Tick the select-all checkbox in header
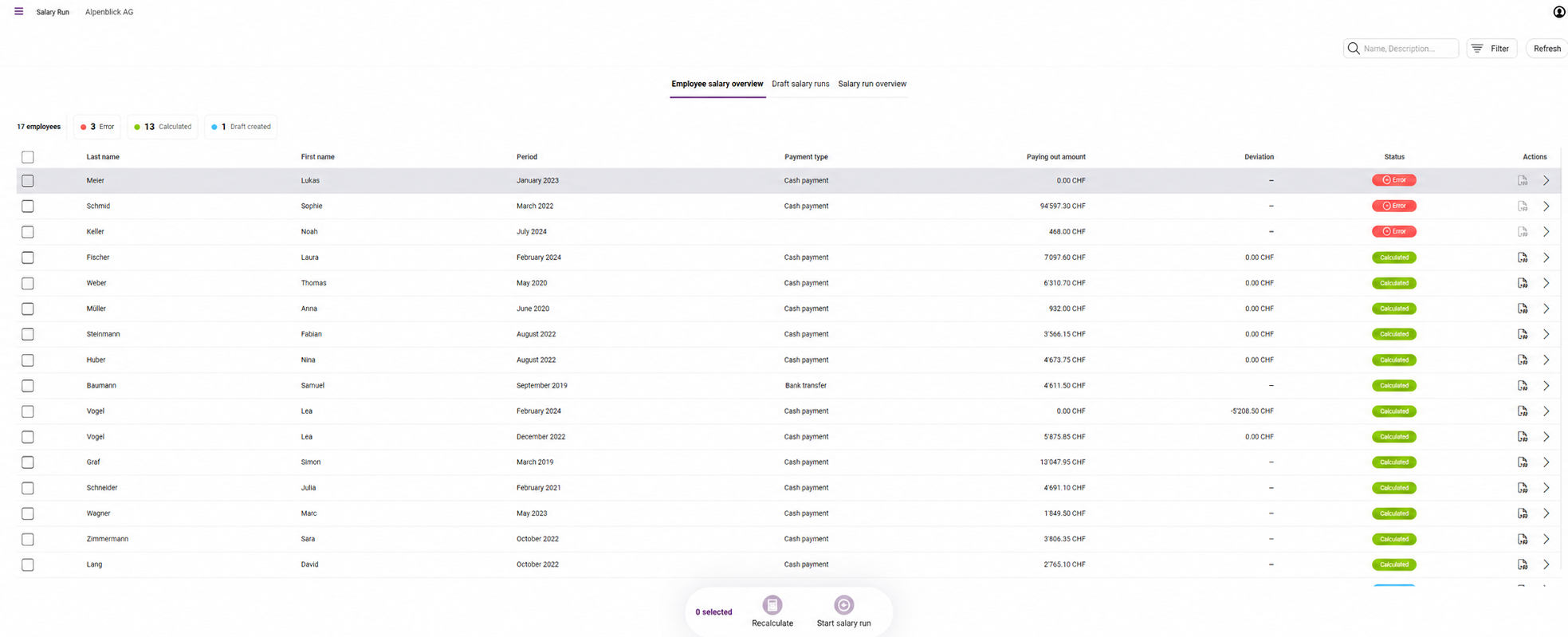The width and height of the screenshot is (1568, 637). coord(28,157)
